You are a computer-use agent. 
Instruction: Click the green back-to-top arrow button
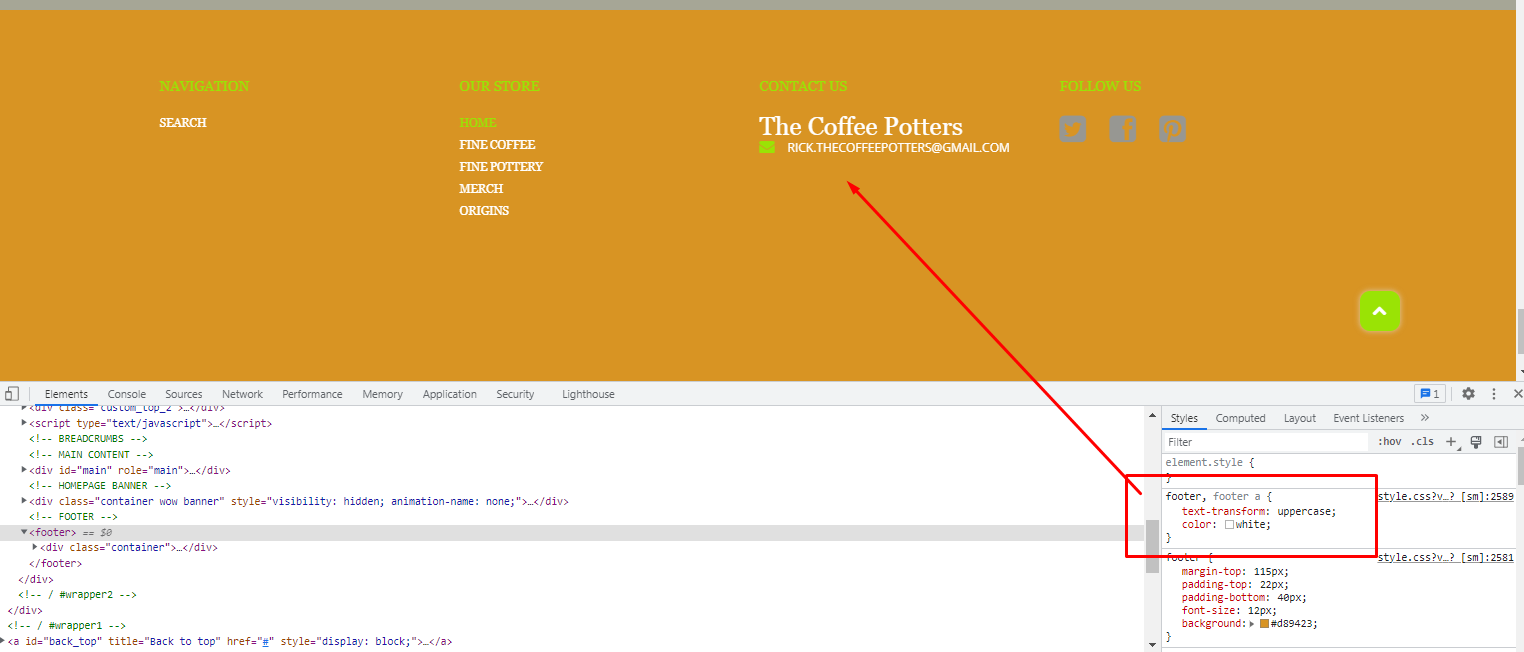point(1379,311)
